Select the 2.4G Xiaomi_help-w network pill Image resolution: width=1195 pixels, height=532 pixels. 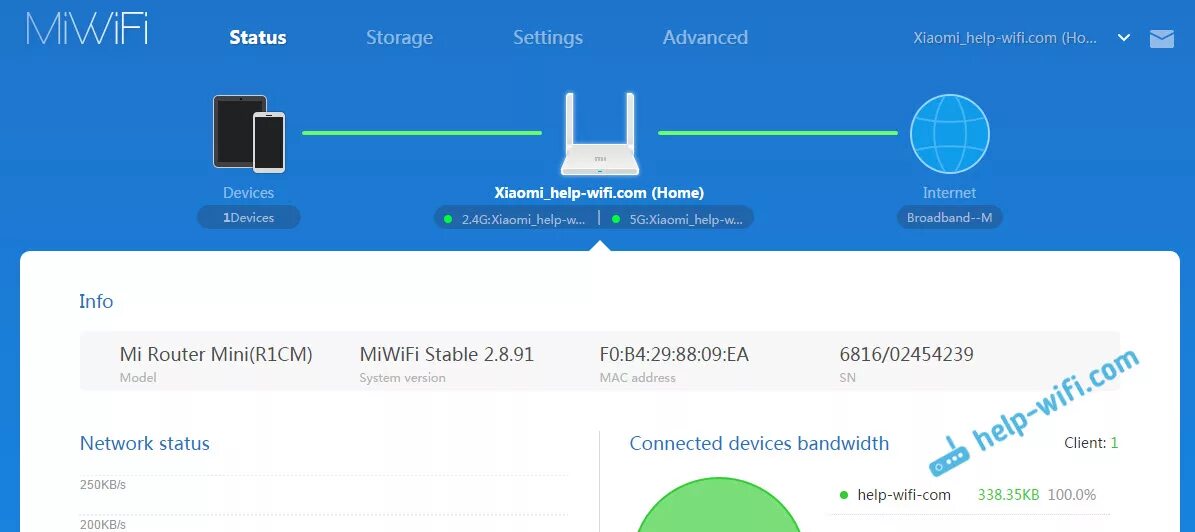tap(516, 219)
